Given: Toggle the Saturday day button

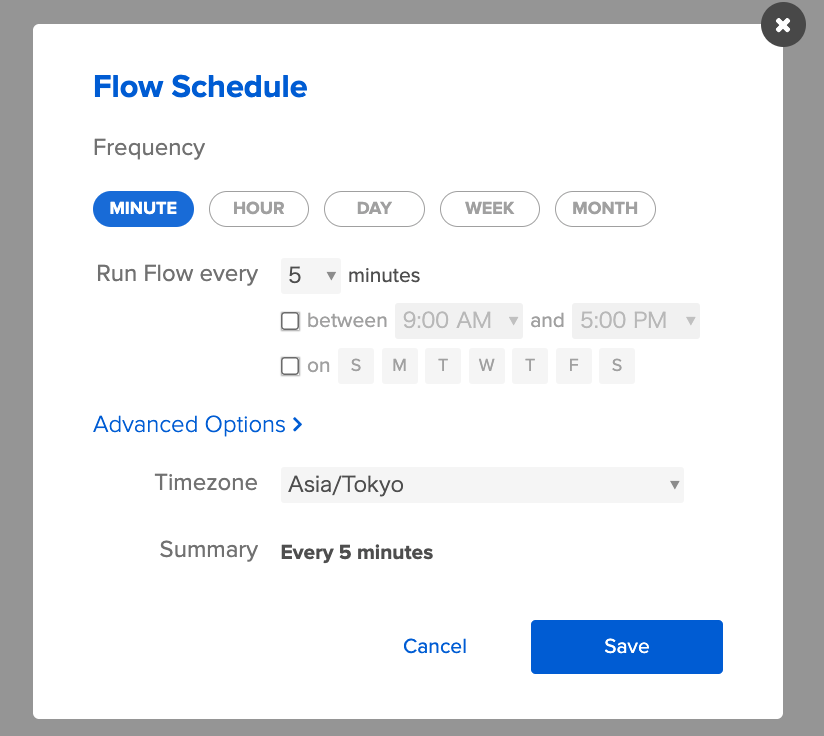Looking at the screenshot, I should [x=617, y=366].
